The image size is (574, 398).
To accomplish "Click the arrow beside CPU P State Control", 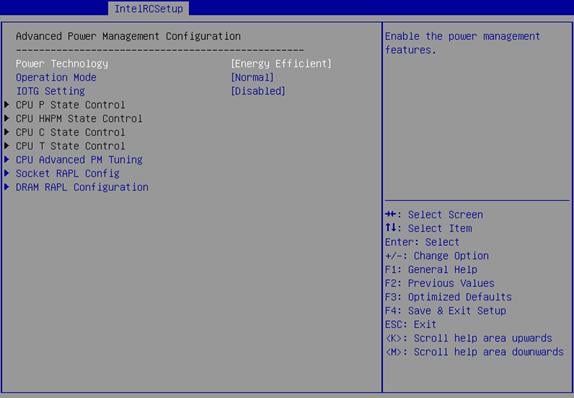I will point(7,105).
